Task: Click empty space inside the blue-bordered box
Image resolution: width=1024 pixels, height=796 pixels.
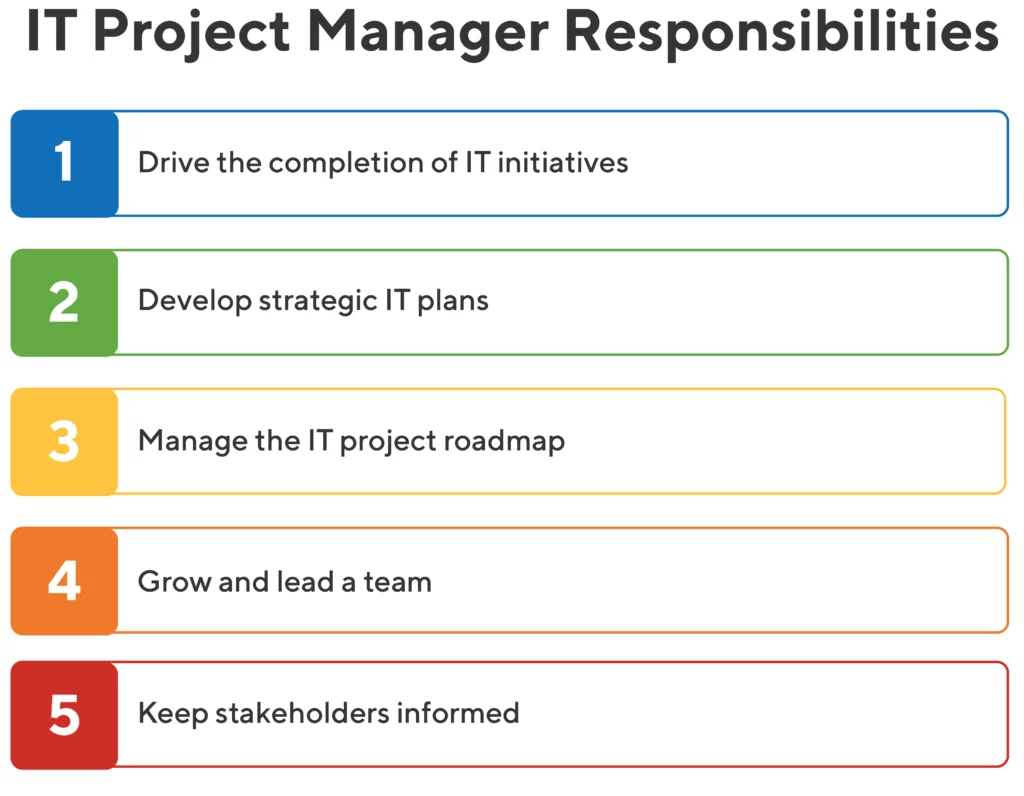Action: coord(816,164)
